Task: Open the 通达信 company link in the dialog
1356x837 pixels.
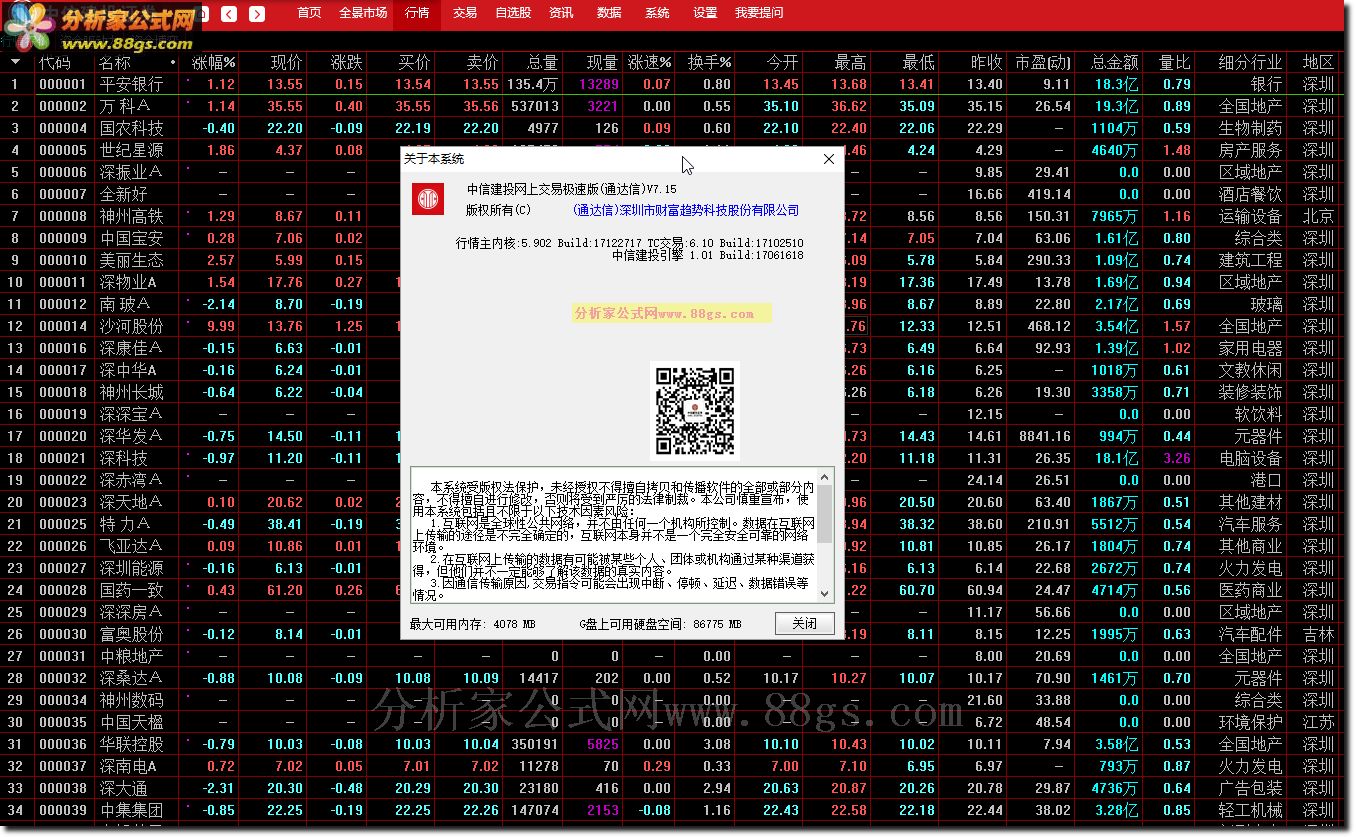Action: [x=686, y=210]
